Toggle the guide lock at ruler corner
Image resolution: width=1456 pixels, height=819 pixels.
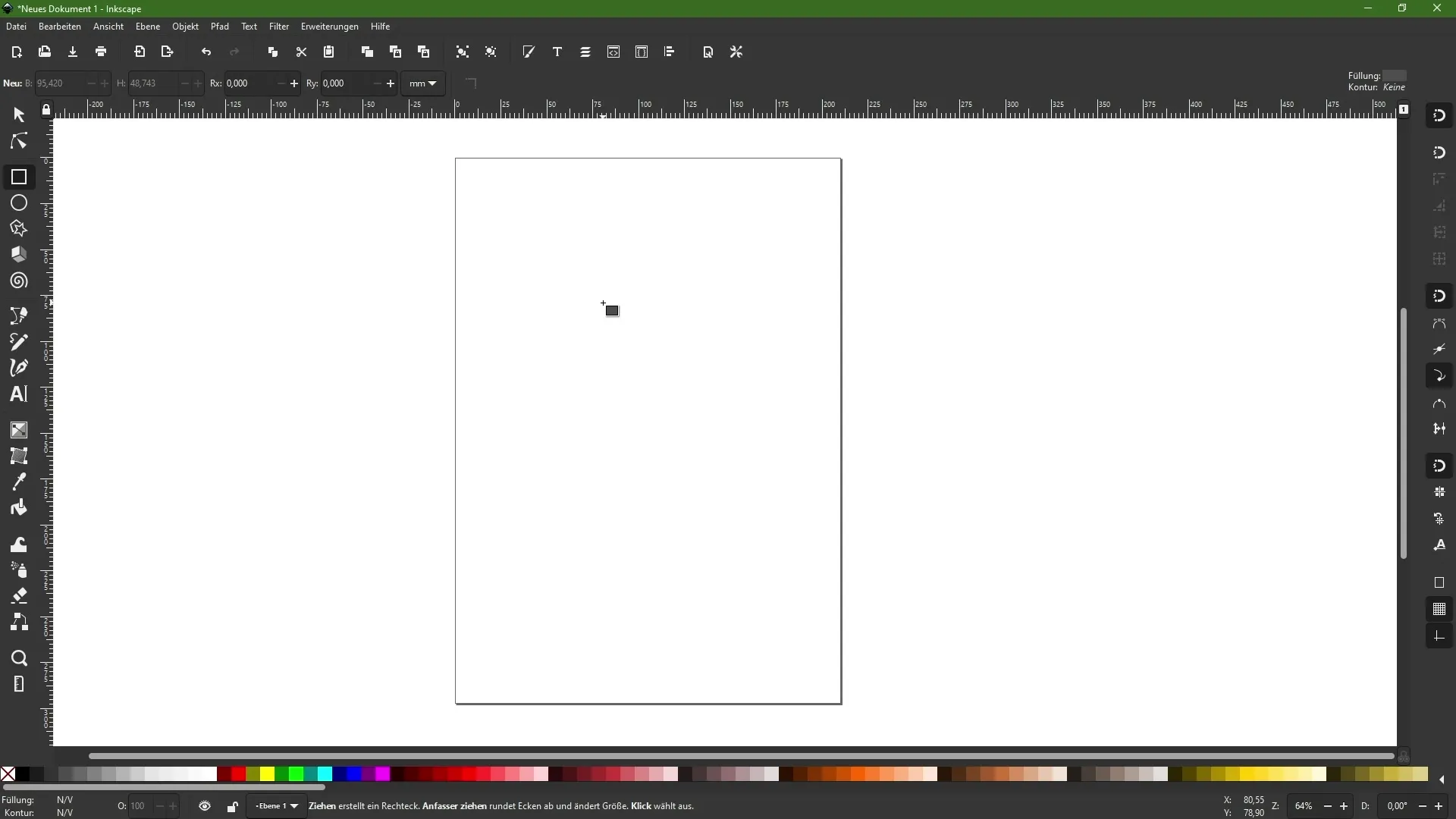point(46,111)
